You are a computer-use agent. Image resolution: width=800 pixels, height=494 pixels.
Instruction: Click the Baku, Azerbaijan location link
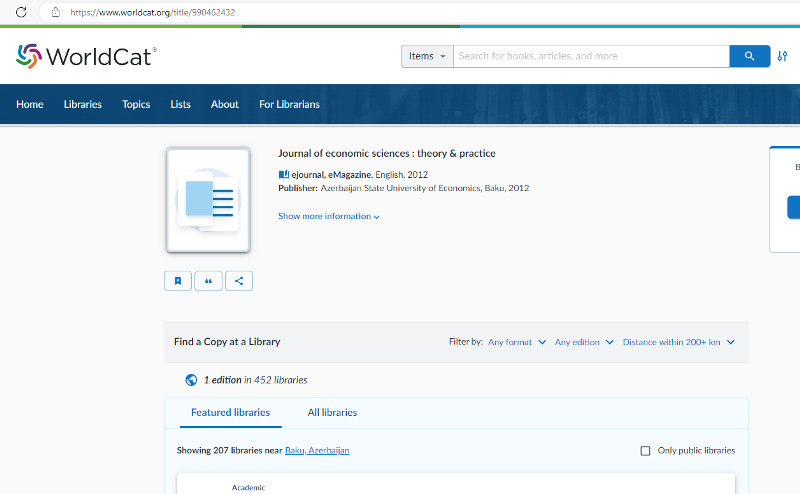[317, 451]
